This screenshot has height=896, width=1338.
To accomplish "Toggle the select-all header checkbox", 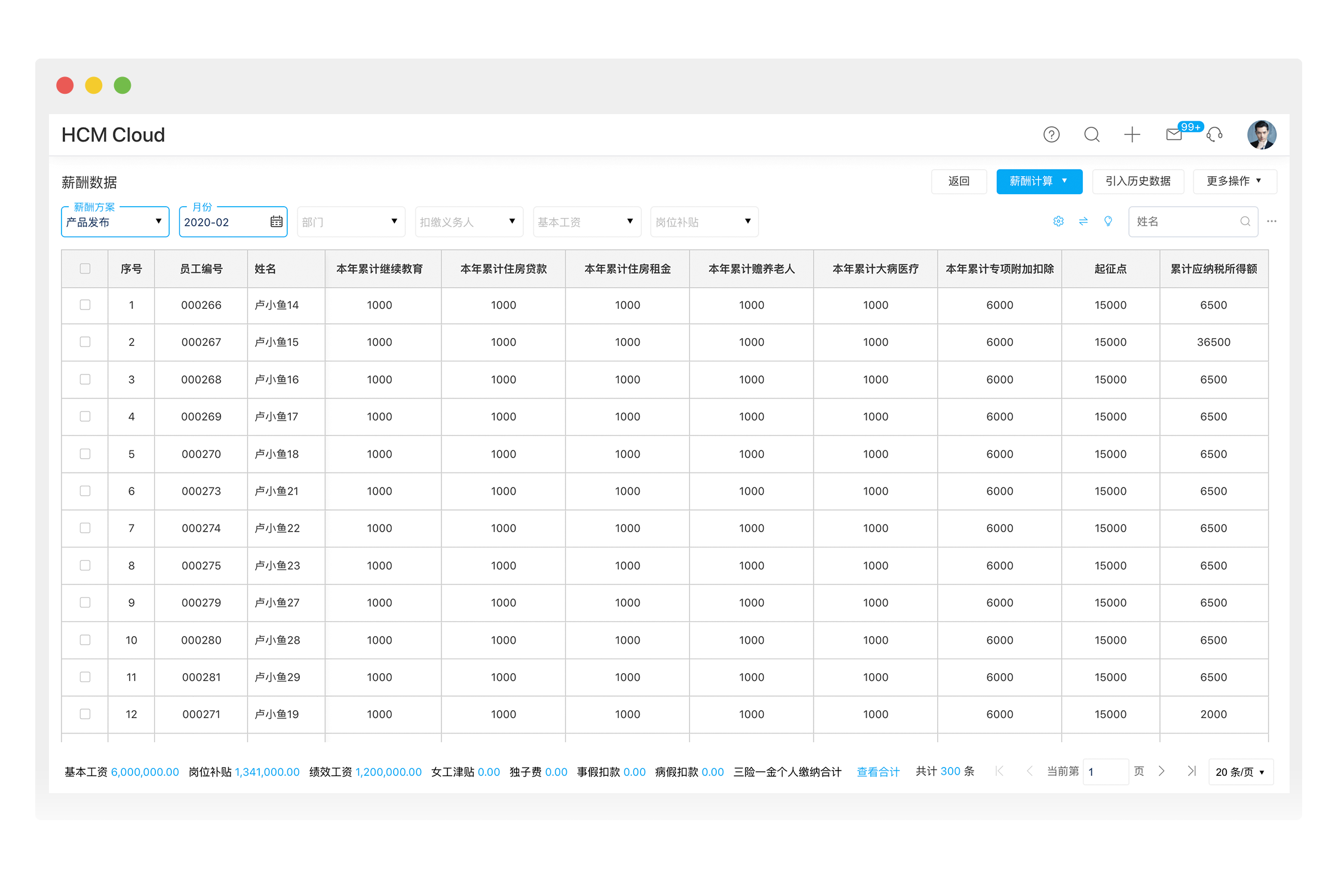I will 85,269.
